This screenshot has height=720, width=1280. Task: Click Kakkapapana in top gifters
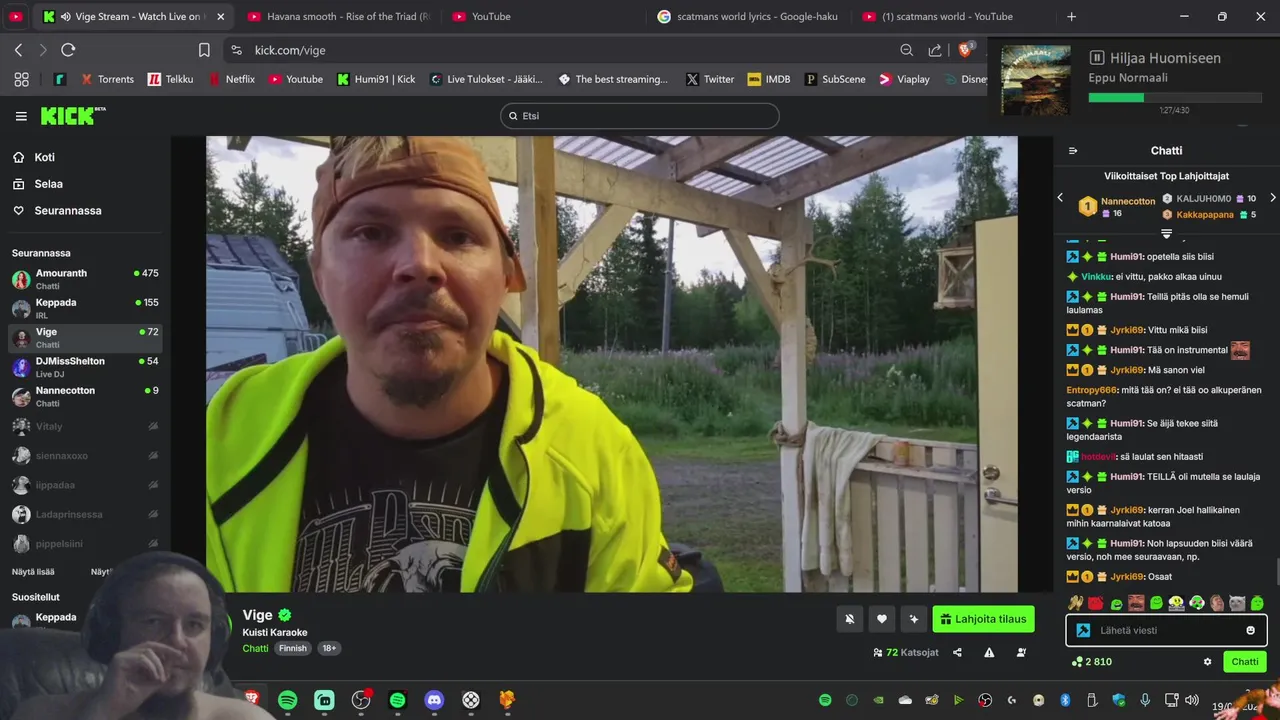coord(1205,214)
